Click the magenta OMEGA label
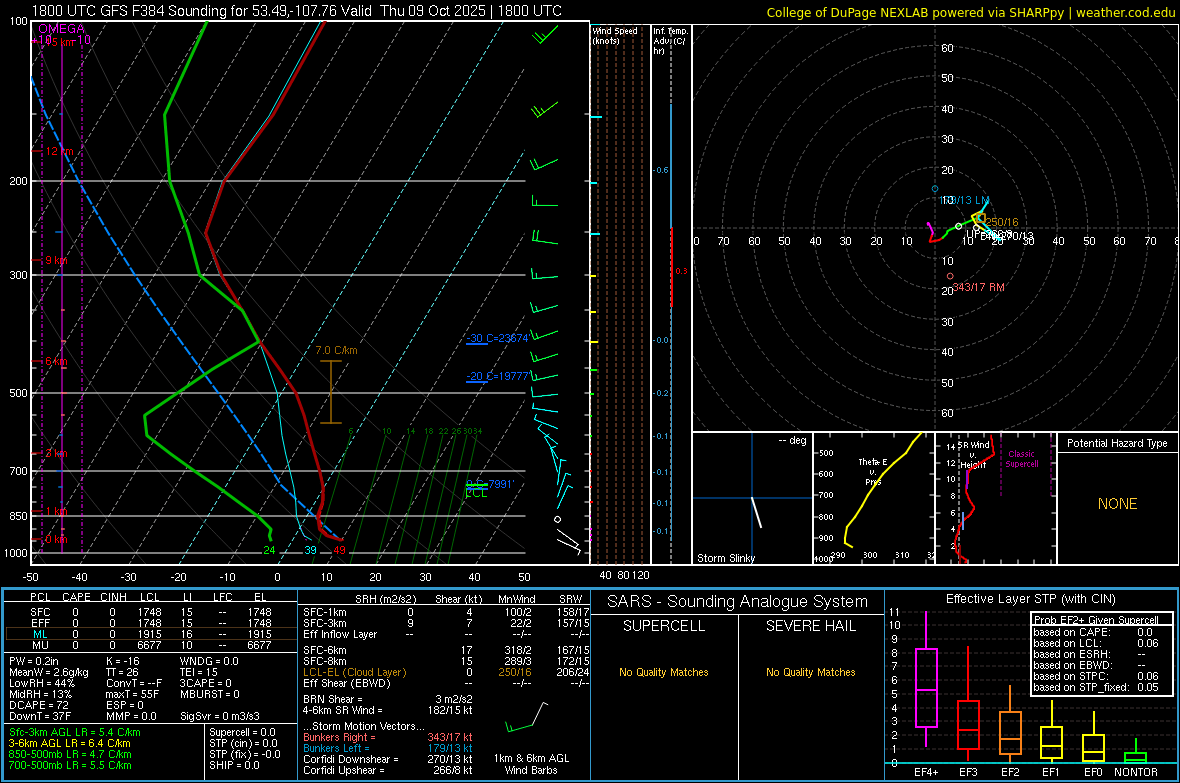This screenshot has height=783, width=1180. (61, 29)
